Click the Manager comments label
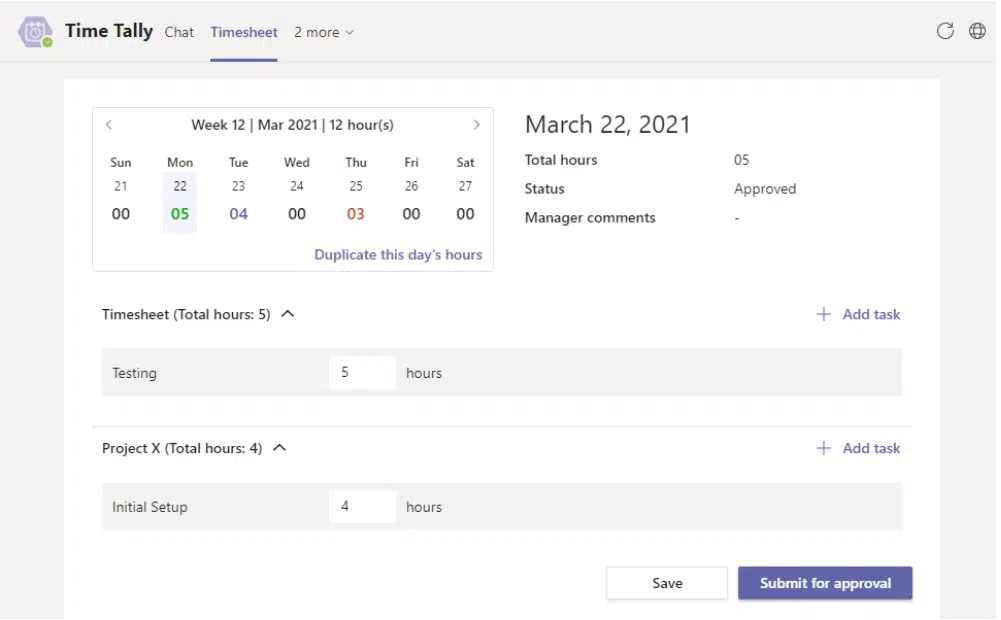The width and height of the screenshot is (1001, 620). (x=590, y=218)
